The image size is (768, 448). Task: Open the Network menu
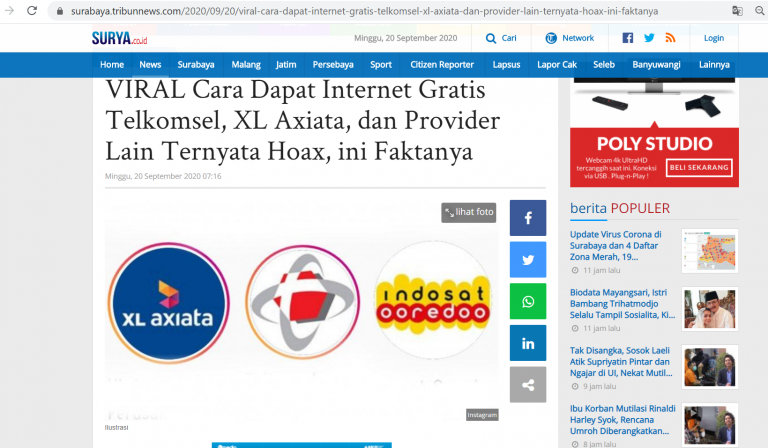[x=570, y=38]
